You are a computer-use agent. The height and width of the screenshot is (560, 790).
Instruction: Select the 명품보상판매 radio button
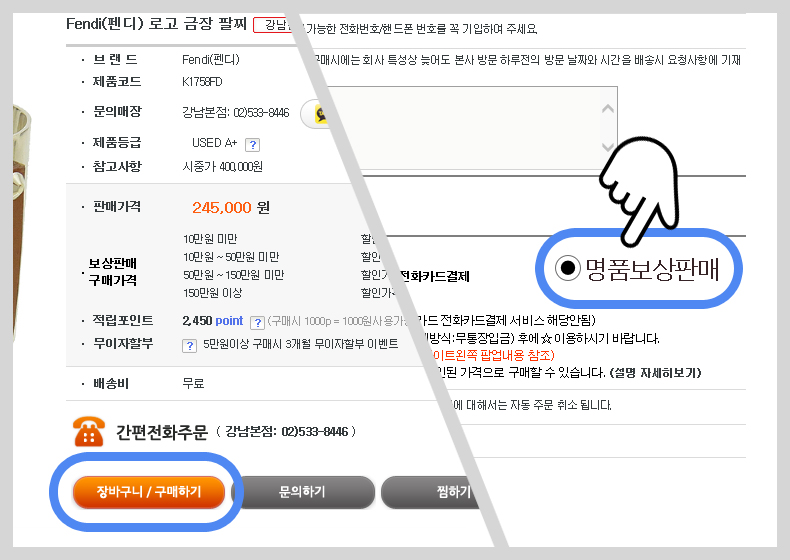[x=568, y=267]
